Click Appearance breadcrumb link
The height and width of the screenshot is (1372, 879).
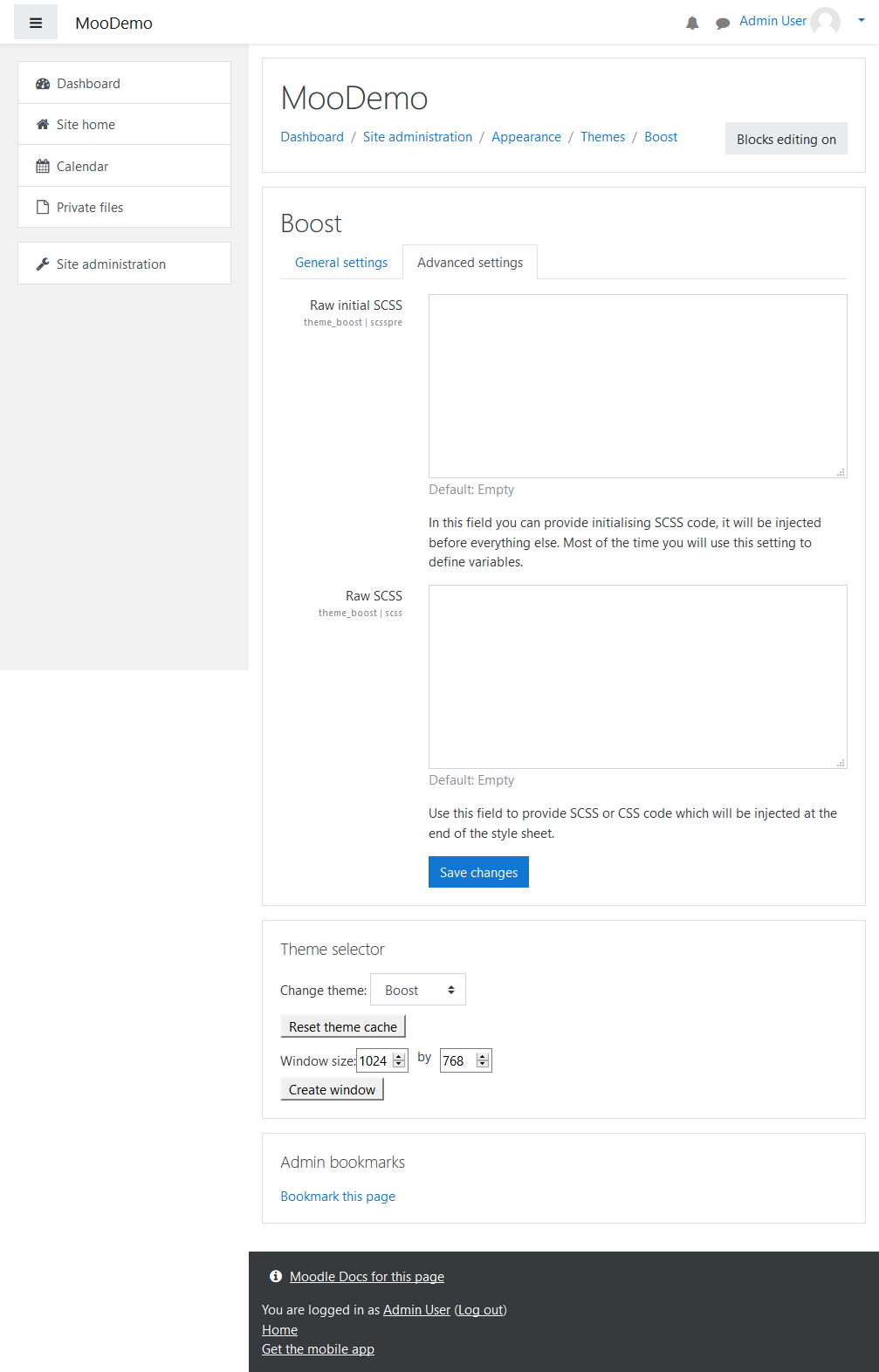coord(526,137)
